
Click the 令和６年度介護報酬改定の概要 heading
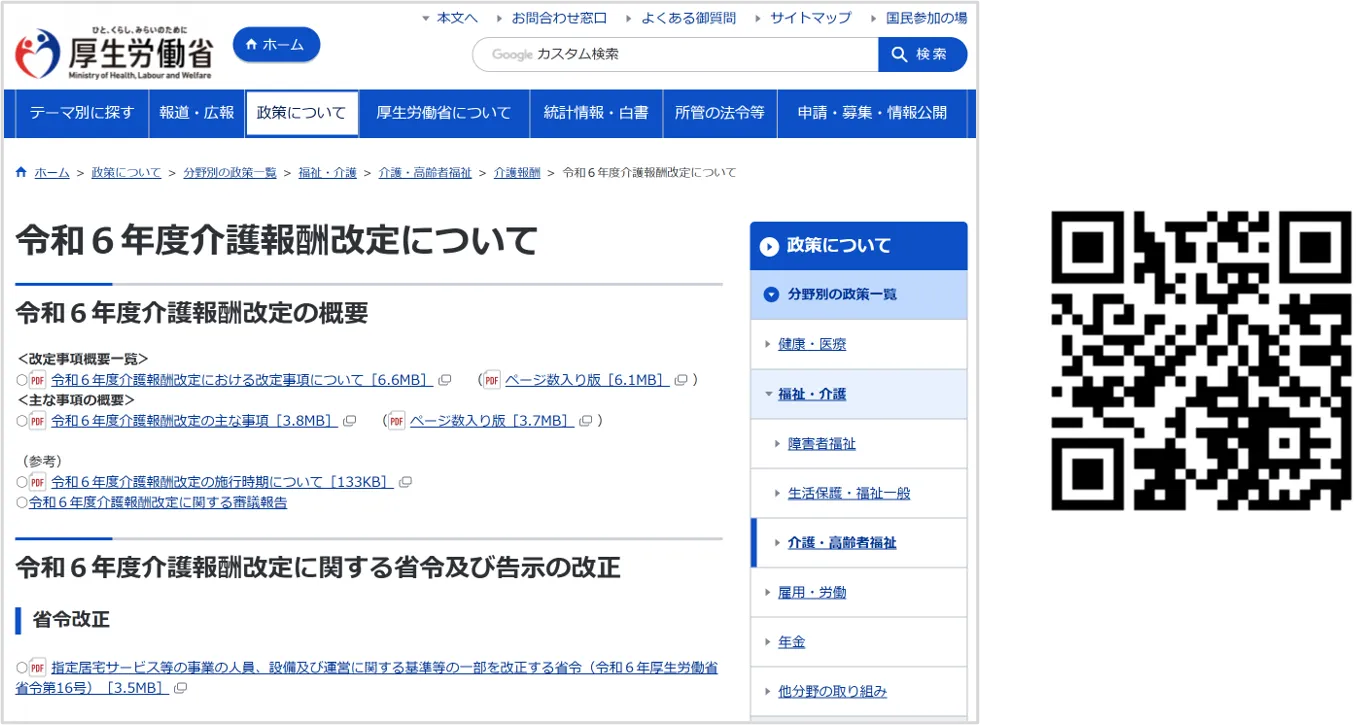pyautogui.click(x=192, y=313)
